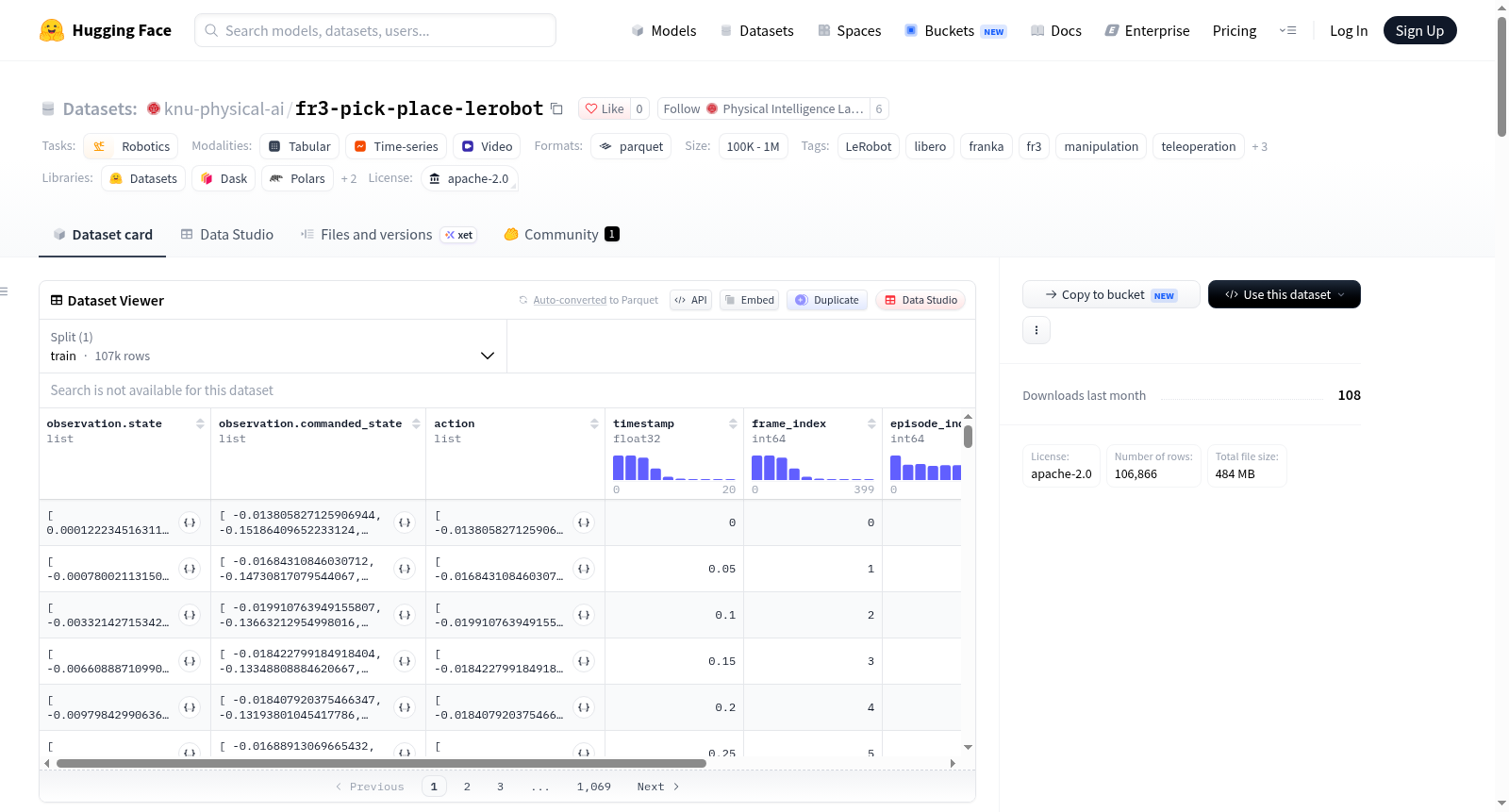This screenshot has width=1509, height=812.
Task: Expand observation.commanded_state cell starting -0.019910763949155807
Action: click(x=405, y=615)
